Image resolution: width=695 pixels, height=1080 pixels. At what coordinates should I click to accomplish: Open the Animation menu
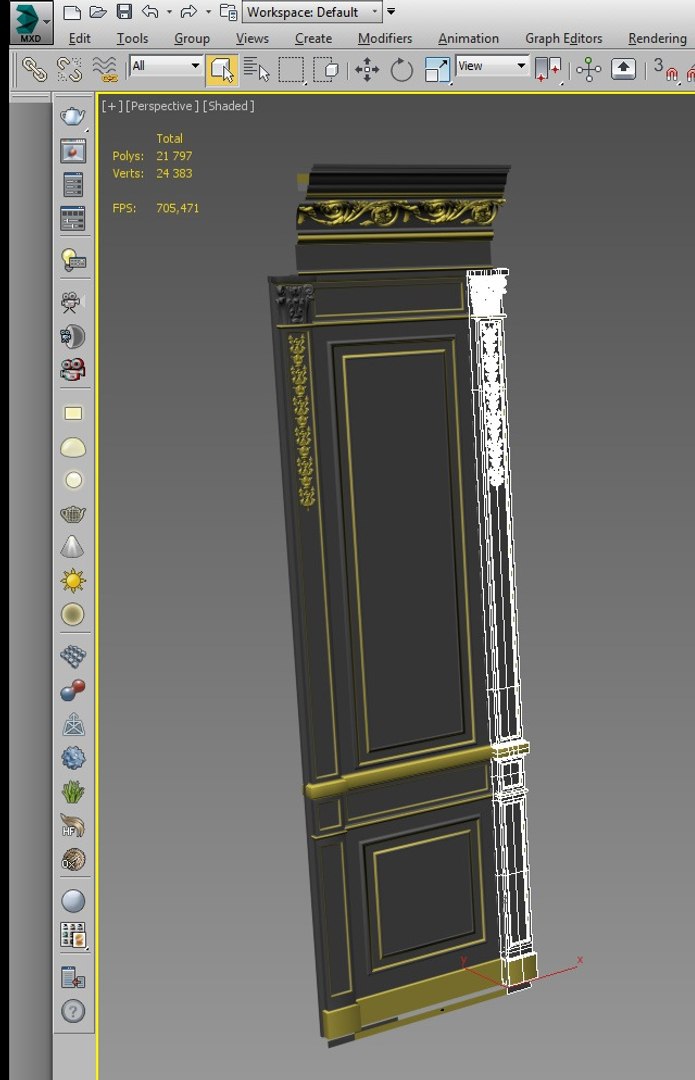coord(468,39)
